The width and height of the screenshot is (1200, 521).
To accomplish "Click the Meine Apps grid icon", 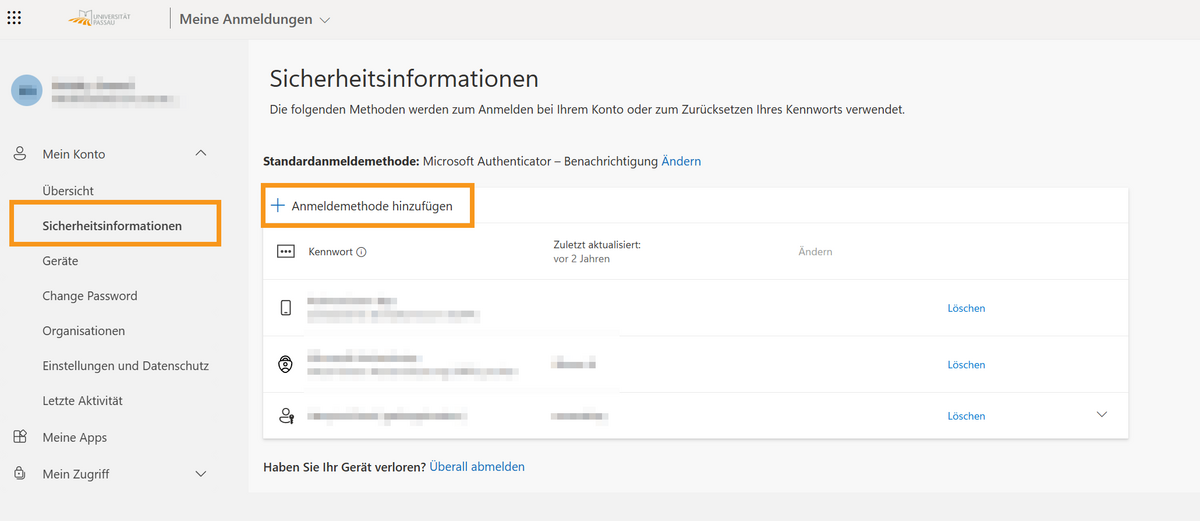I will (19, 437).
